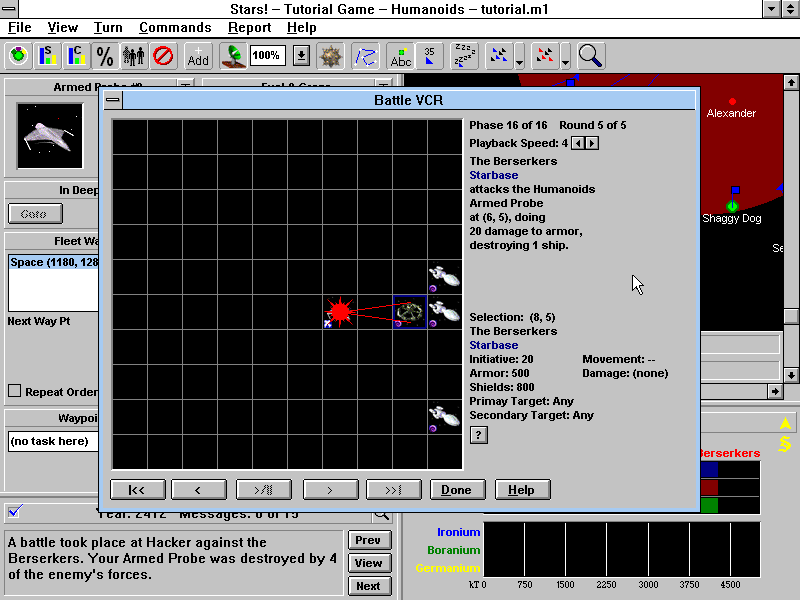Open the Zoom magnifying glass tool
Viewport: 800px width, 600px height.
coord(591,56)
